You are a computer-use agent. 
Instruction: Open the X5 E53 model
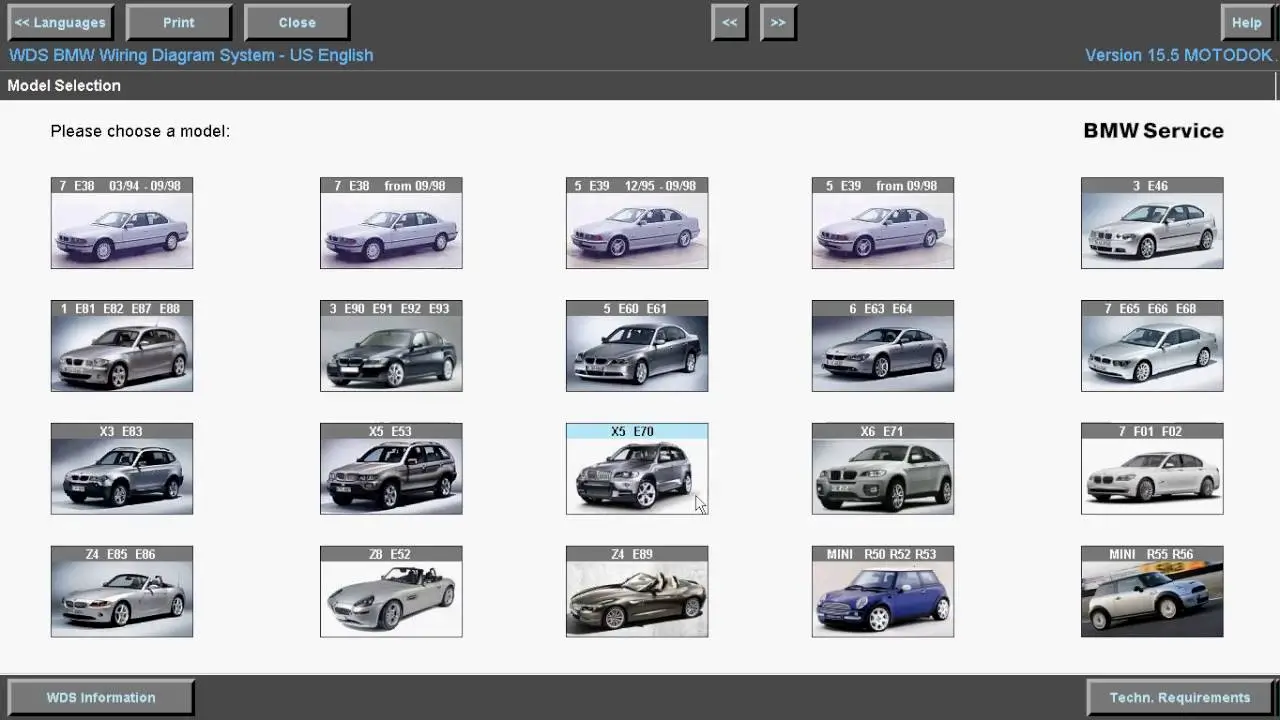point(391,468)
